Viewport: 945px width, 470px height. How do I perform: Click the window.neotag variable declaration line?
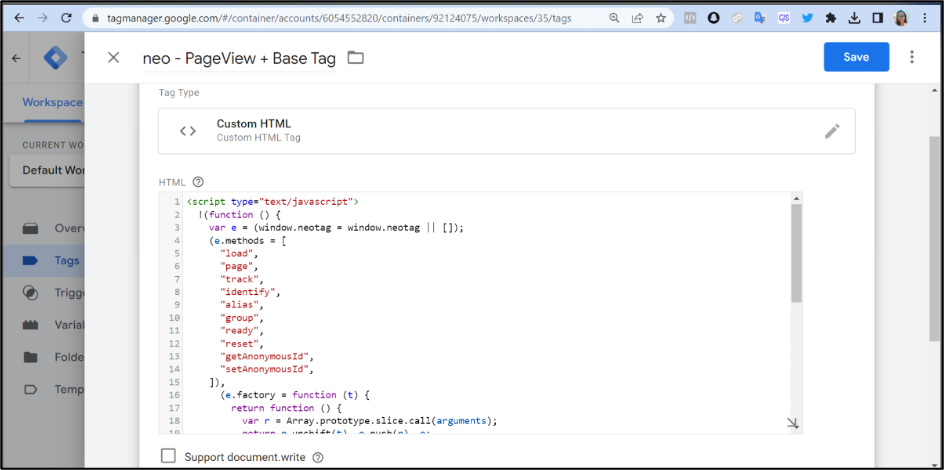click(336, 227)
